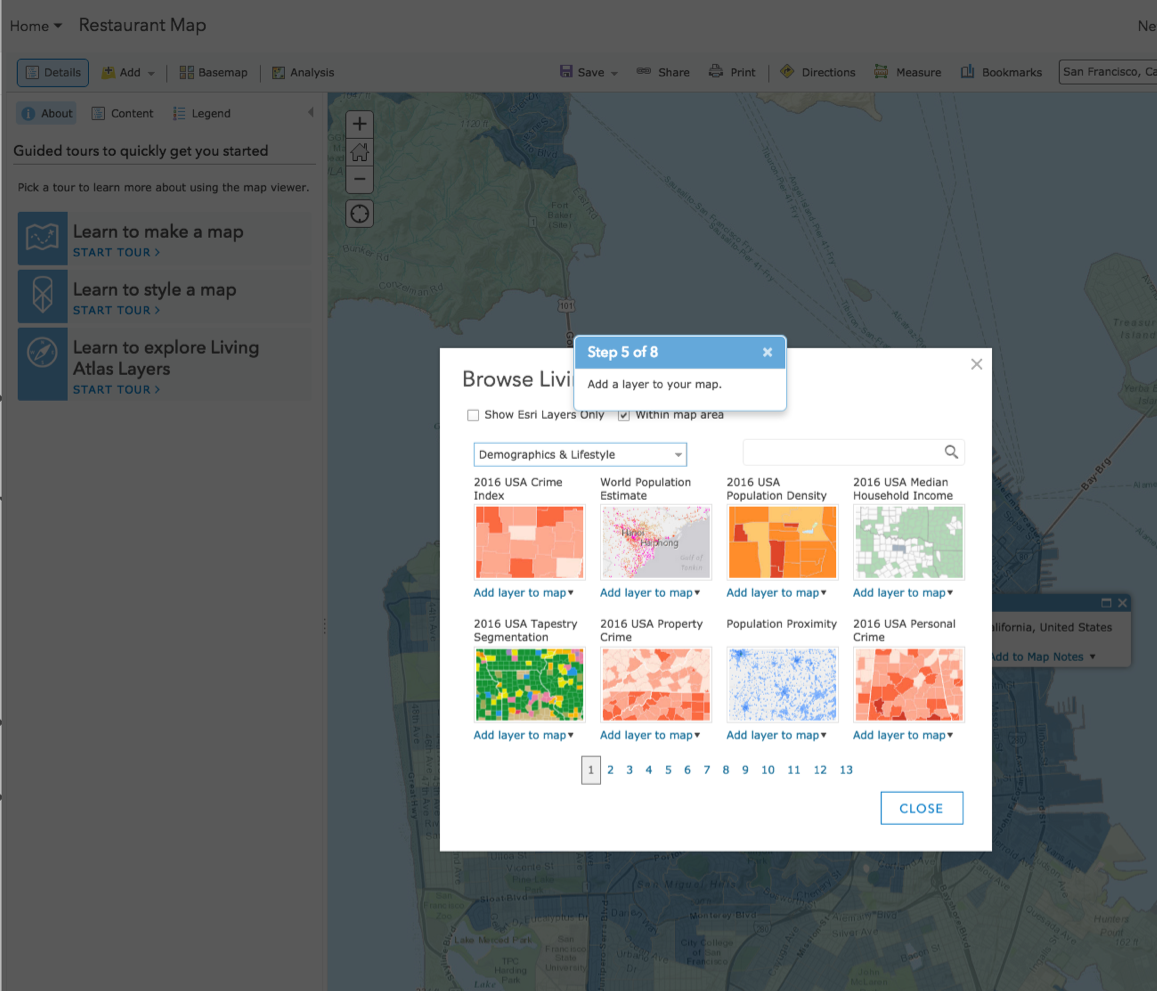Click the zoom out minus button
The image size is (1161, 996).
click(360, 180)
